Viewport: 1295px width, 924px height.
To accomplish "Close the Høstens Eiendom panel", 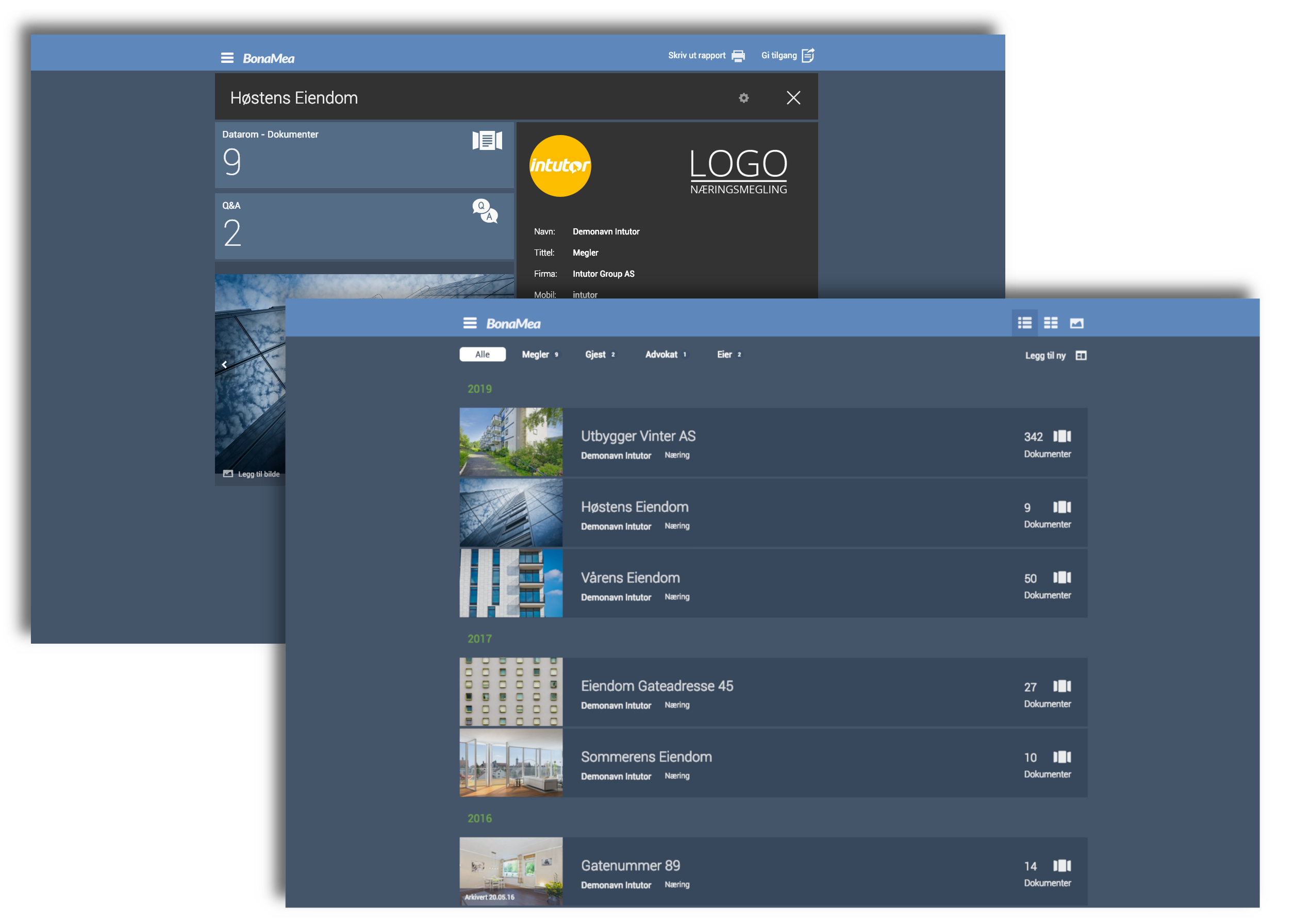I will coord(793,98).
